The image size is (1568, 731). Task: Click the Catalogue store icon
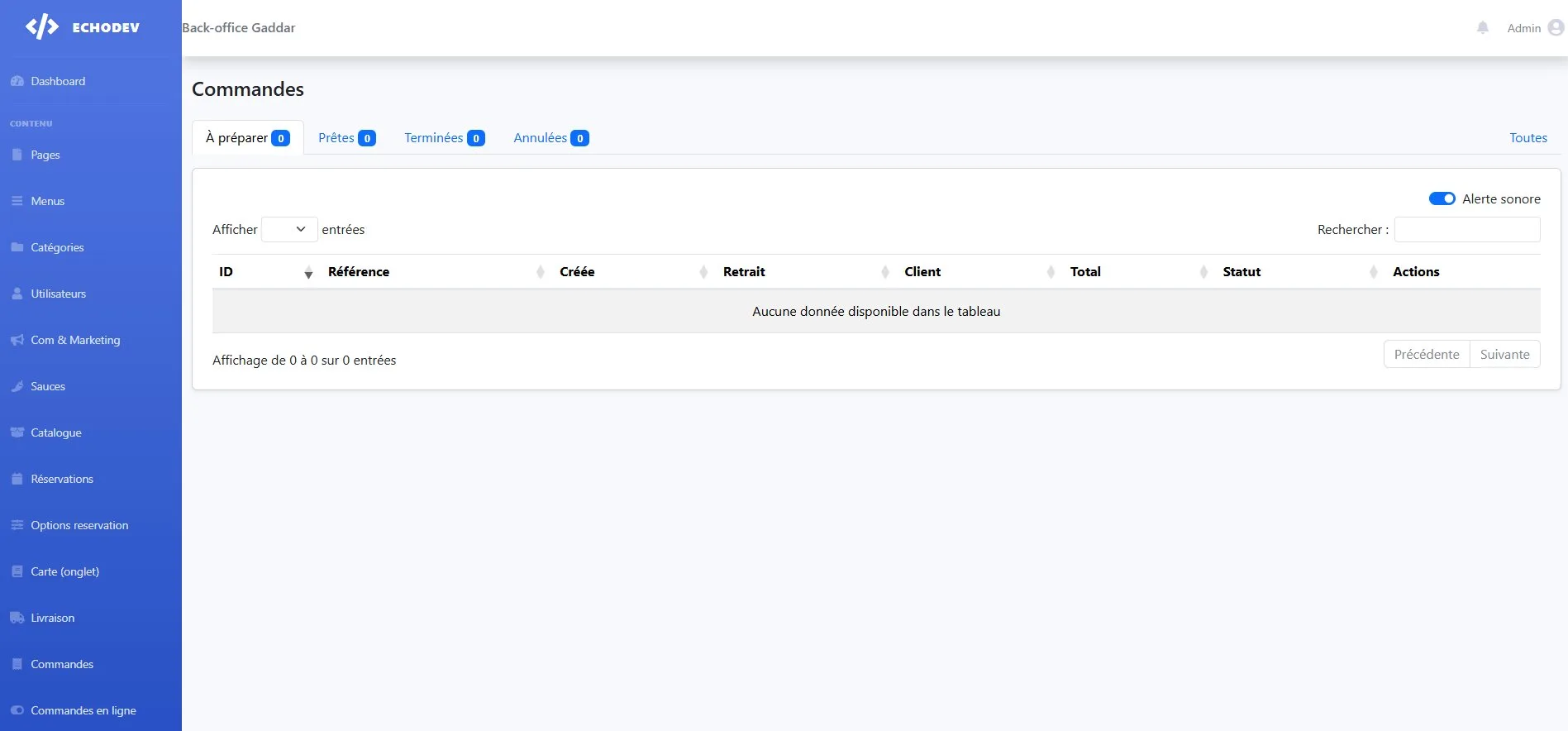(17, 432)
